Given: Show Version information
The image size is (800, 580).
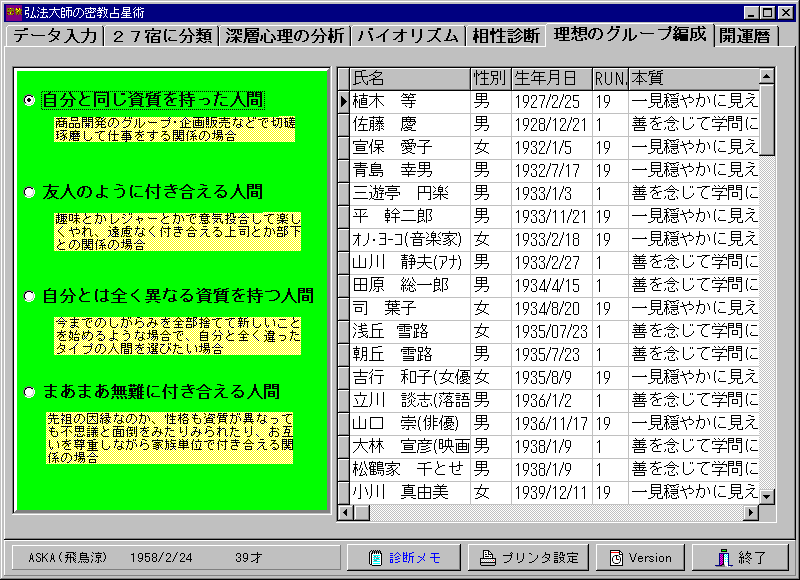Looking at the screenshot, I should (x=640, y=558).
